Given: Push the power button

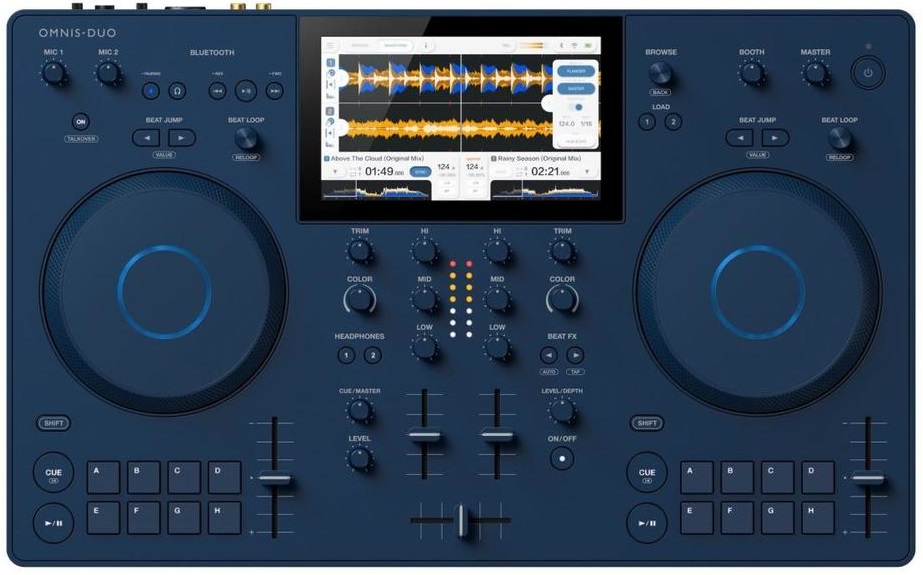Looking at the screenshot, I should tap(868, 73).
